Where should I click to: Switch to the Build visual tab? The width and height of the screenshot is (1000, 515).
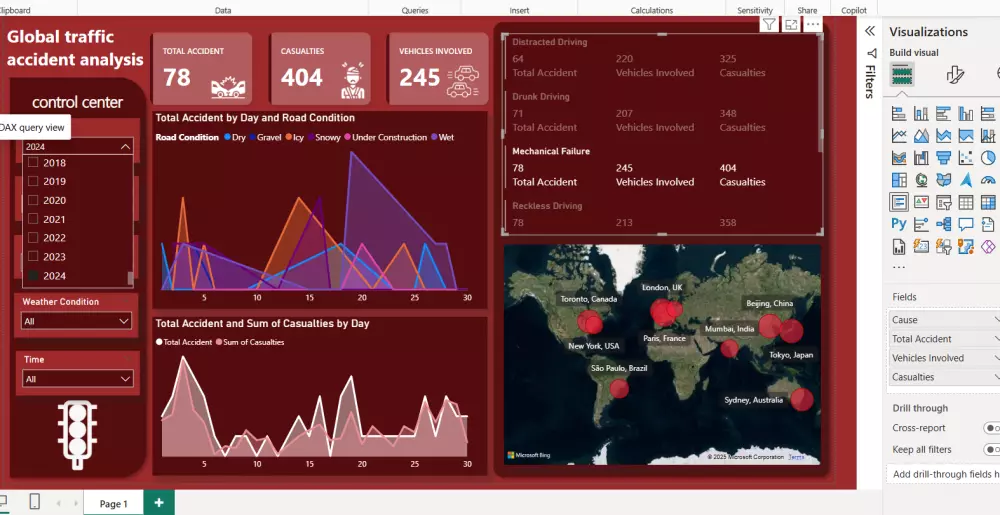click(902, 75)
